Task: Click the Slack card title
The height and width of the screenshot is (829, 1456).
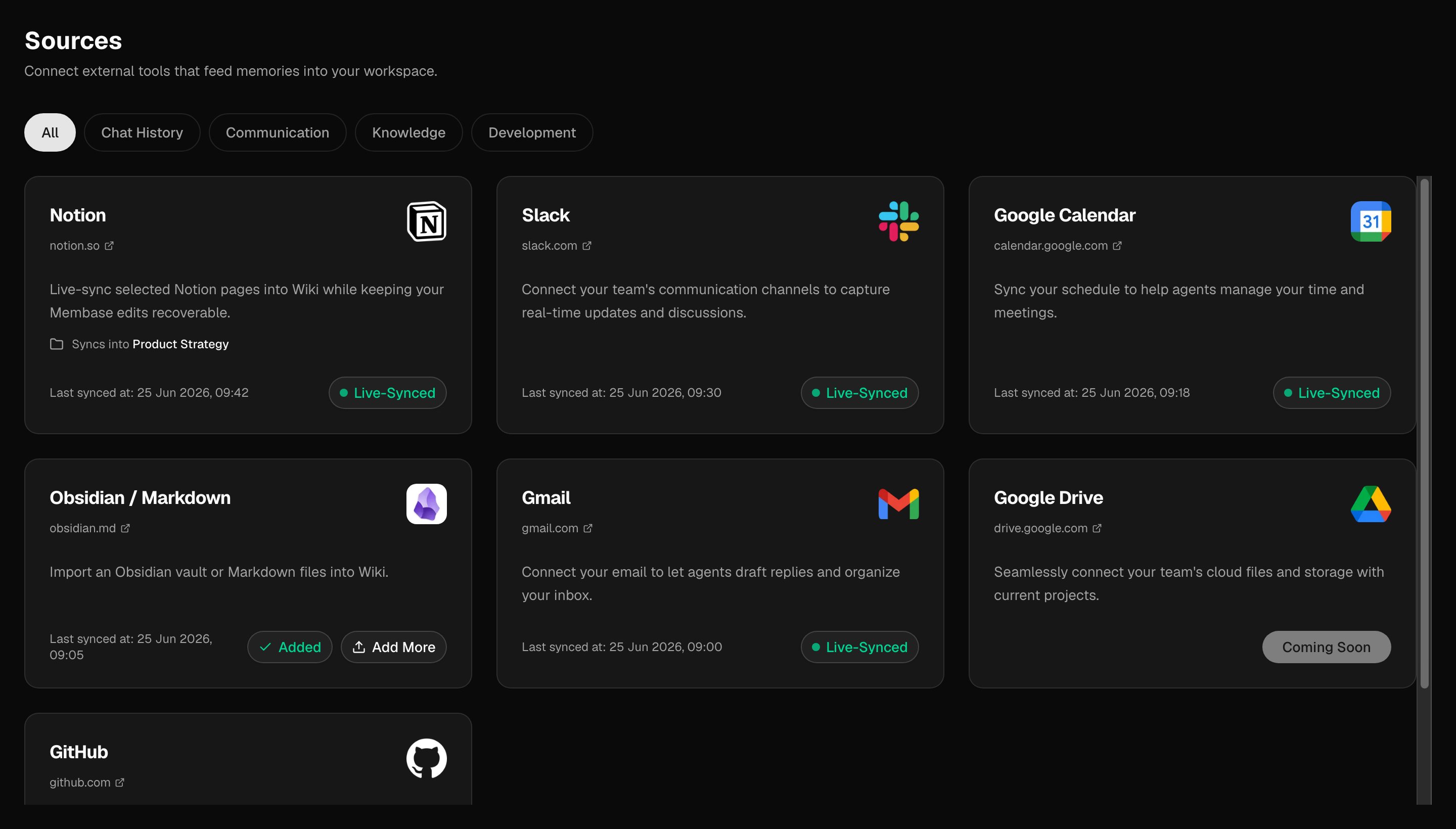Action: pos(545,215)
